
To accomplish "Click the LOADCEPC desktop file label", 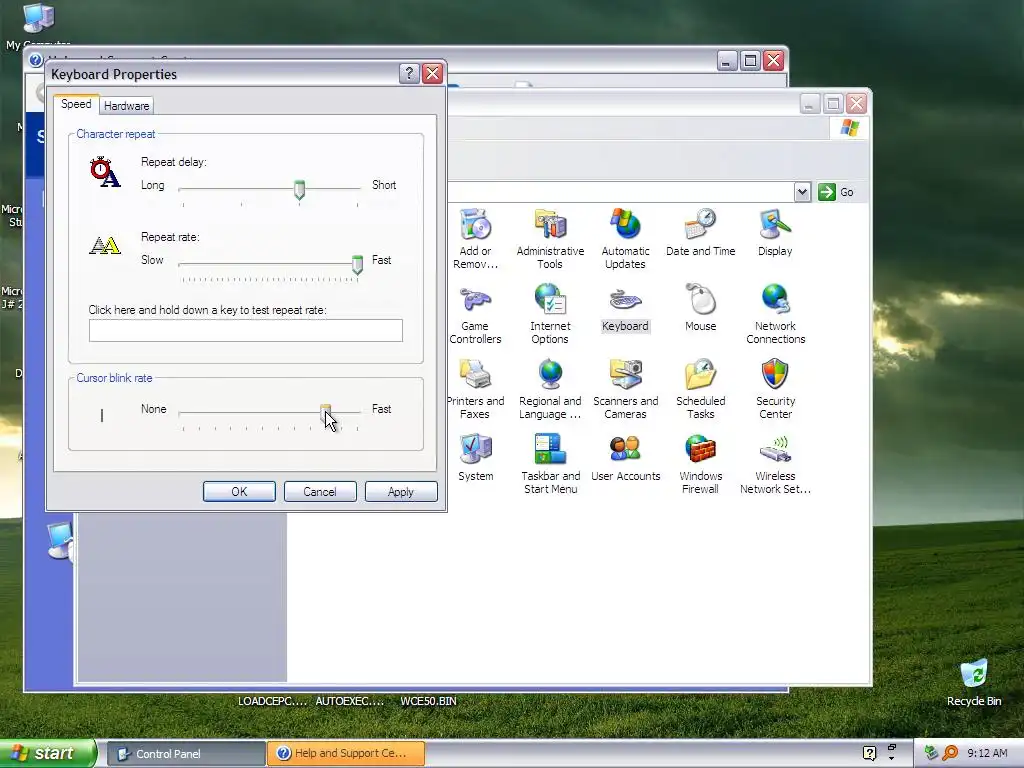I will (x=272, y=701).
